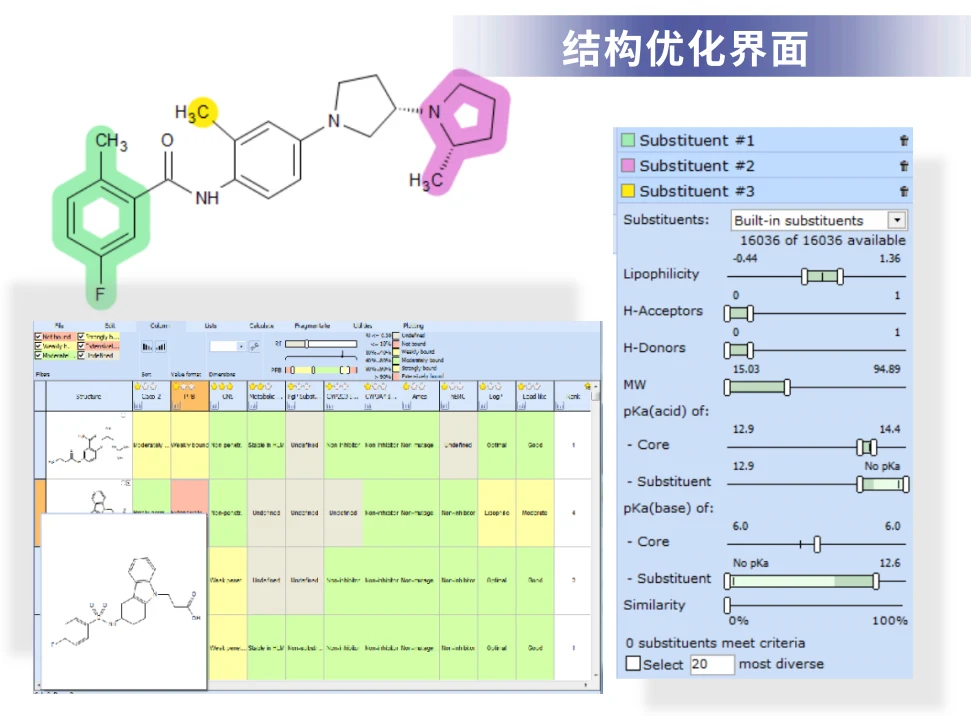
Task: Click the yellow-highlighted methyl substituent
Action: (x=201, y=111)
